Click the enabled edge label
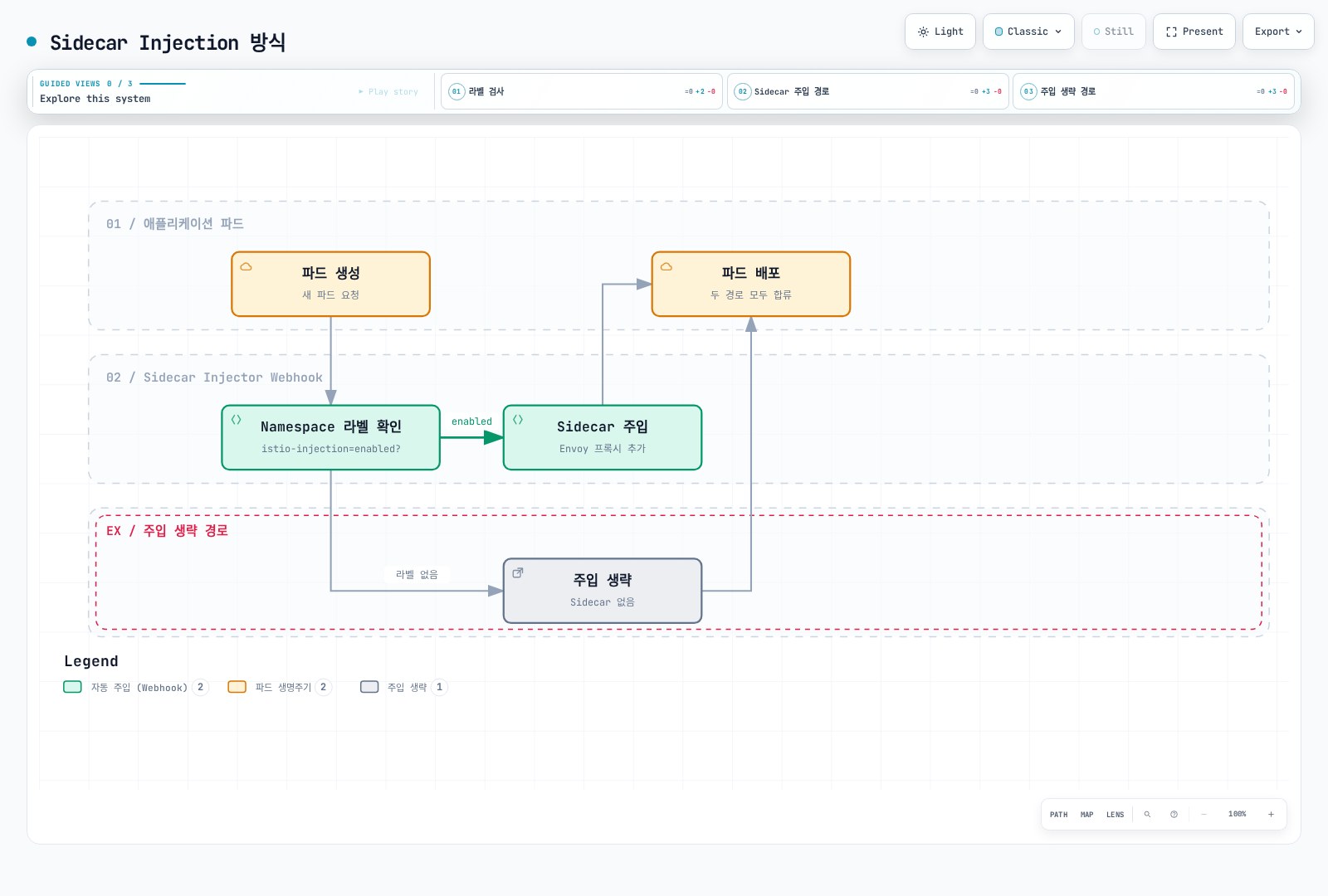The height and width of the screenshot is (896, 1328). [x=471, y=421]
